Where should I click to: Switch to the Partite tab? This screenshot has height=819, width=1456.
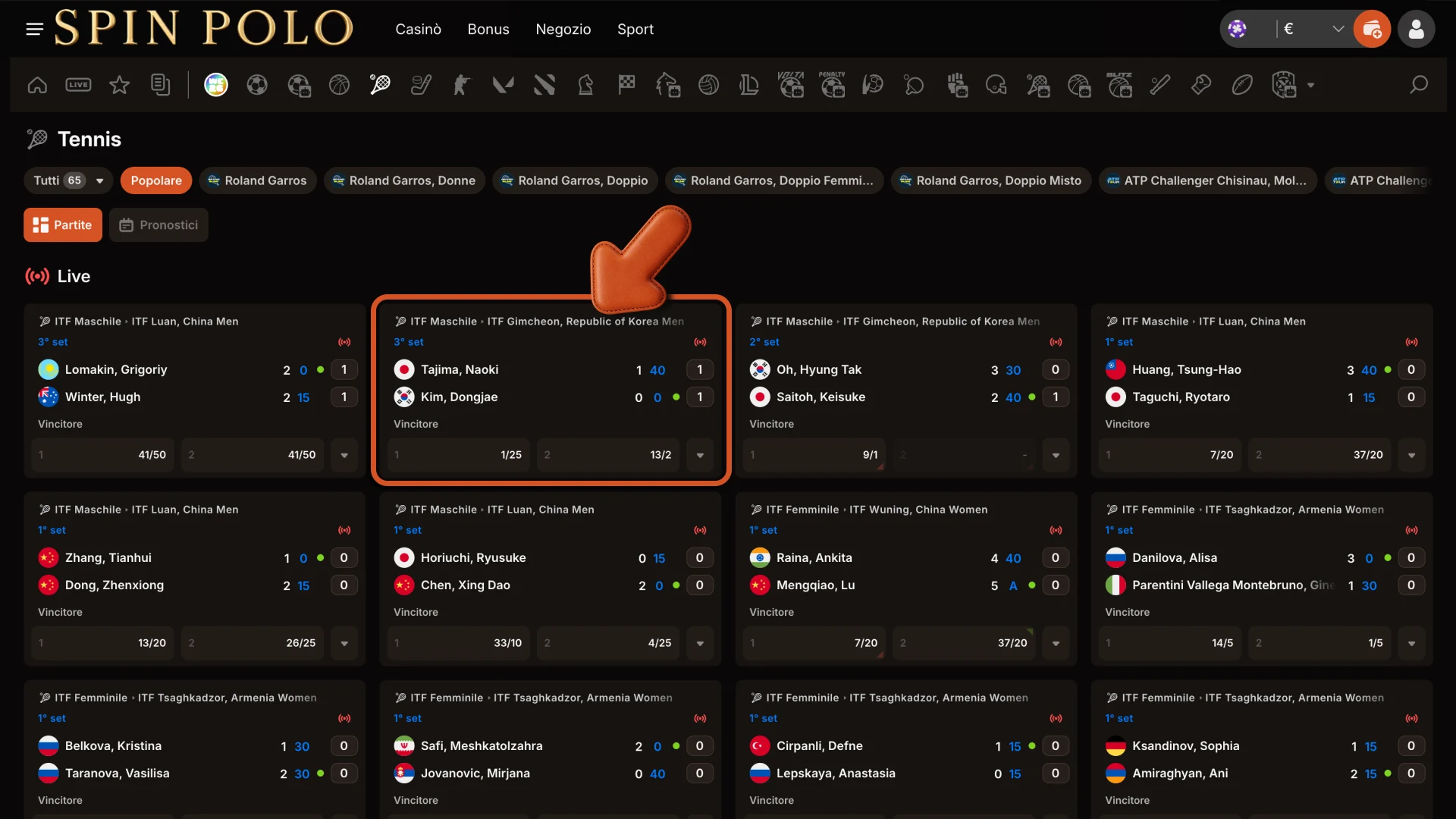63,225
